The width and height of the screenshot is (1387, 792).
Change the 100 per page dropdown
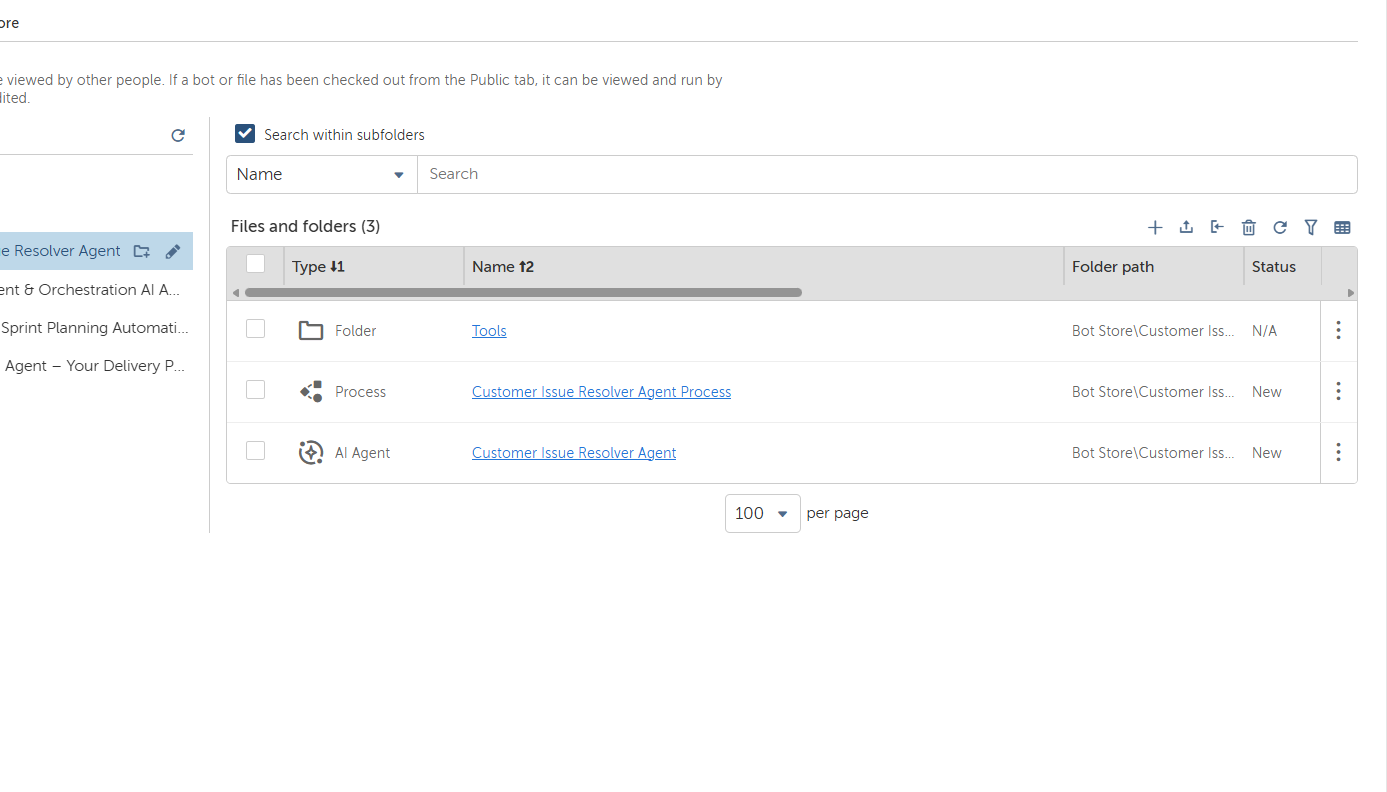[x=762, y=514]
